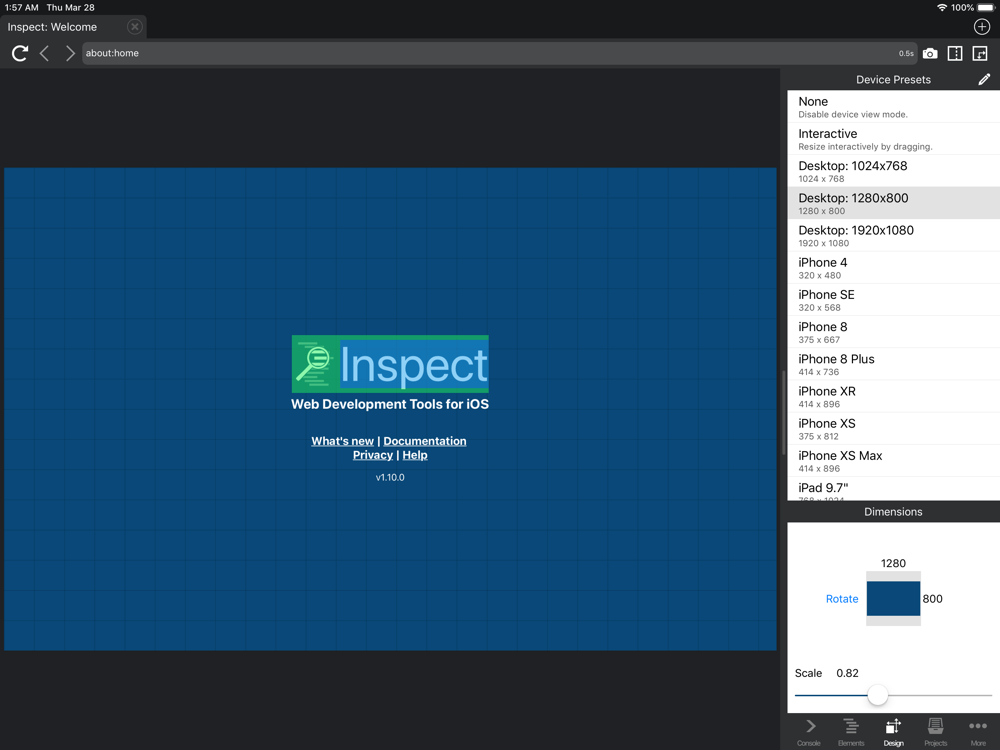Select the iPhone XS preset
Image resolution: width=1000 pixels, height=750 pixels.
click(x=893, y=429)
